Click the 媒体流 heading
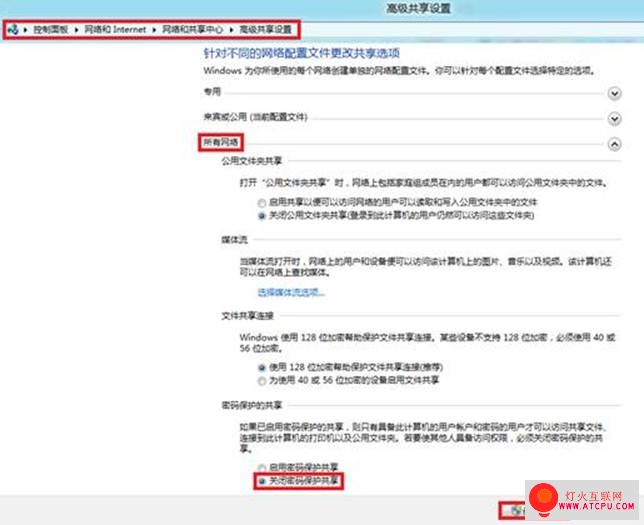 click(x=235, y=239)
